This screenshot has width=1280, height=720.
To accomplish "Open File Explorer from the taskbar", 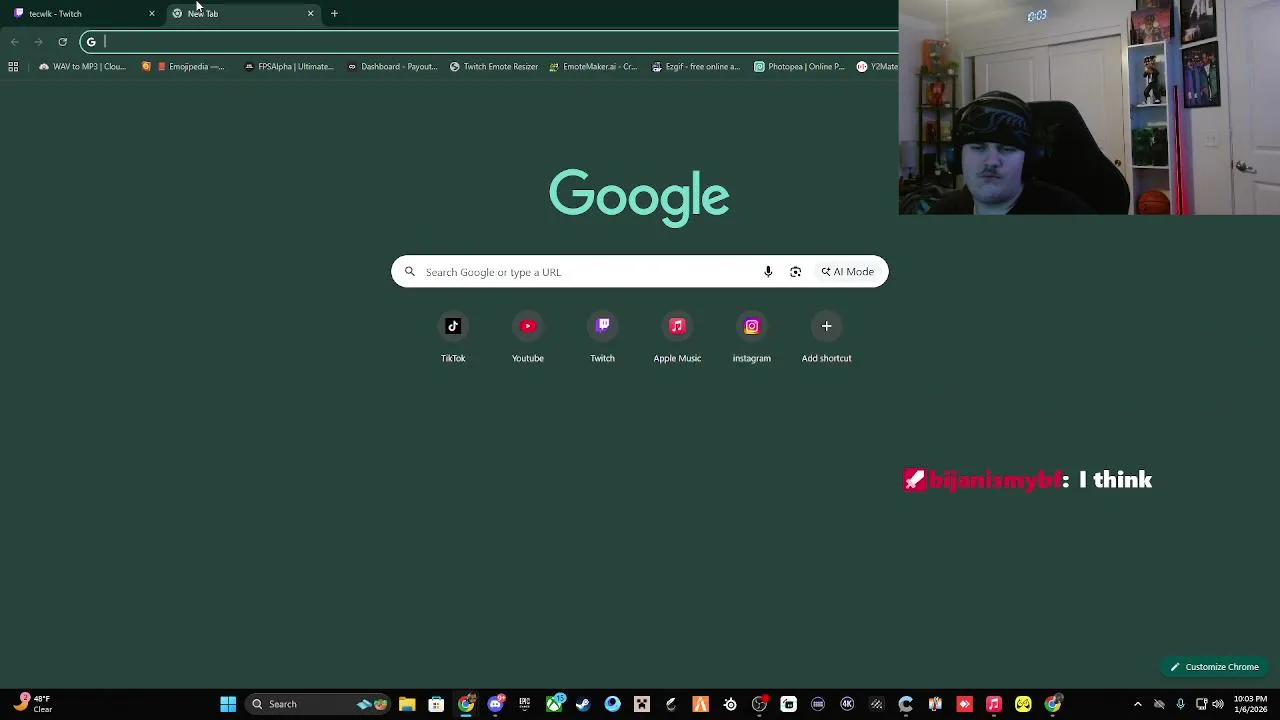I will click(407, 704).
